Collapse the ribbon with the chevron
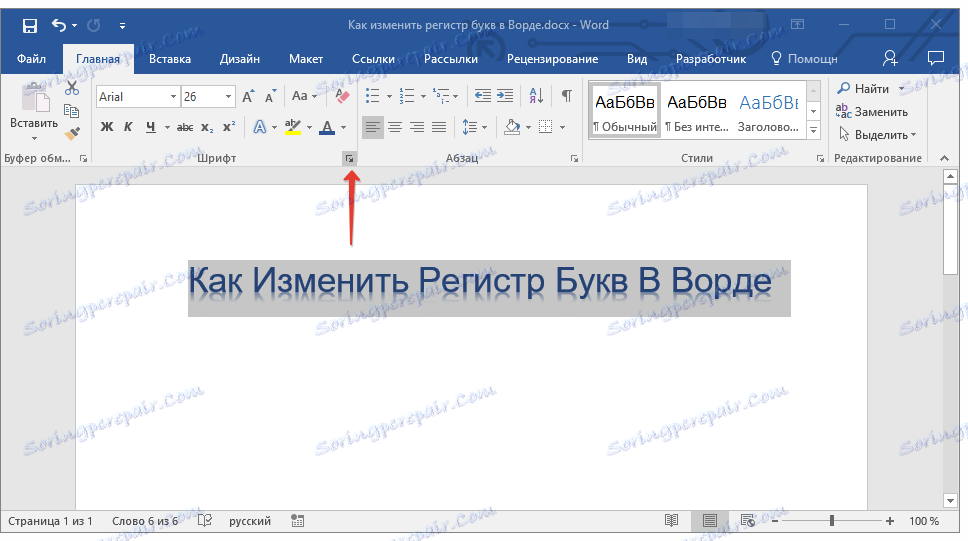Screen dimensions: 968x541 tap(944, 159)
